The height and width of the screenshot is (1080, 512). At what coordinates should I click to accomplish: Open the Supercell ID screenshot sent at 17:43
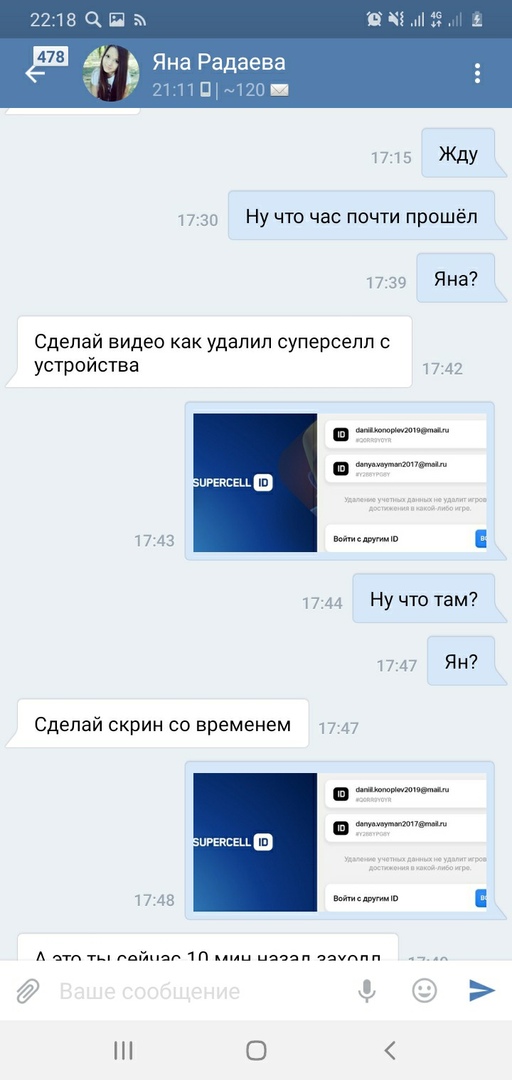click(340, 481)
